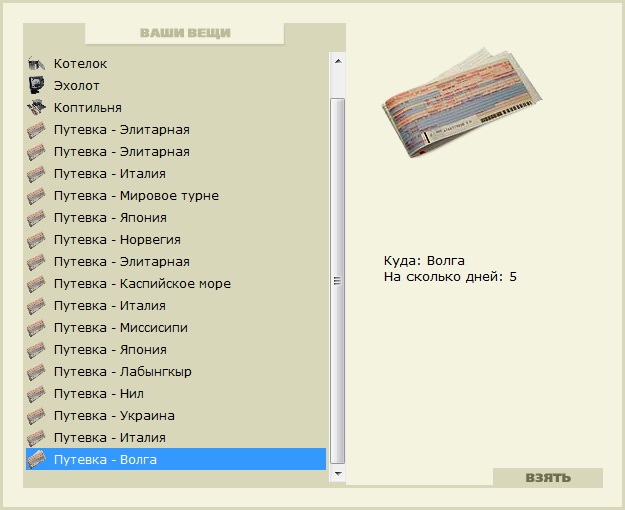Click scrollbar down arrow of items list
The width and height of the screenshot is (625, 510).
[x=338, y=474]
